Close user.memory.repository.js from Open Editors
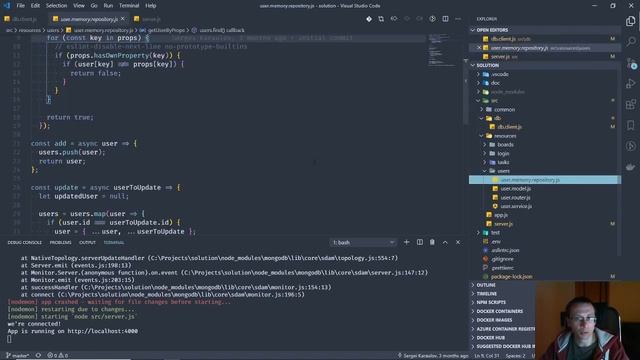The image size is (640, 360). (479, 48)
